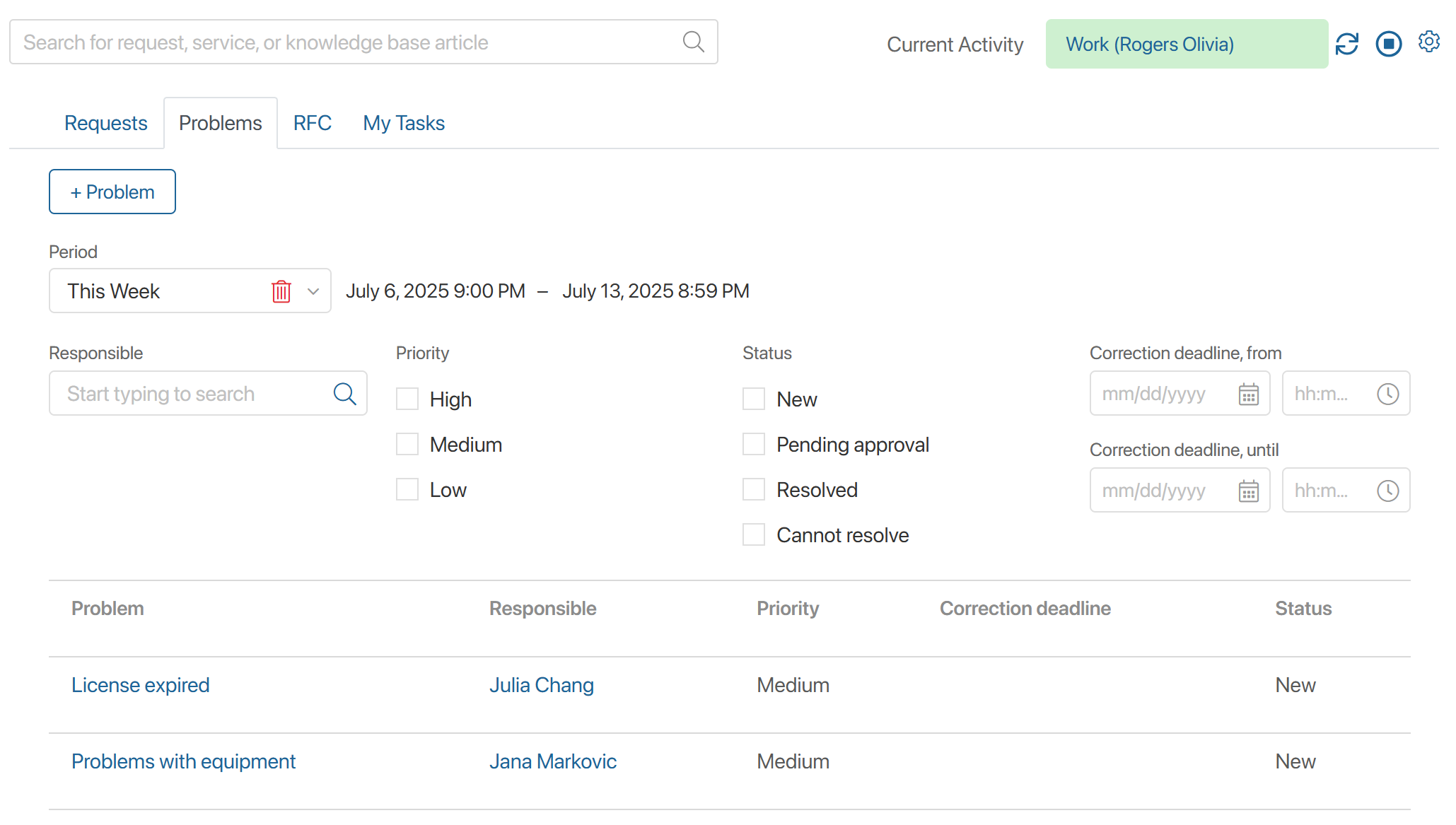This screenshot has height=825, width=1456.
Task: Switch to the Requests tab
Action: [105, 123]
